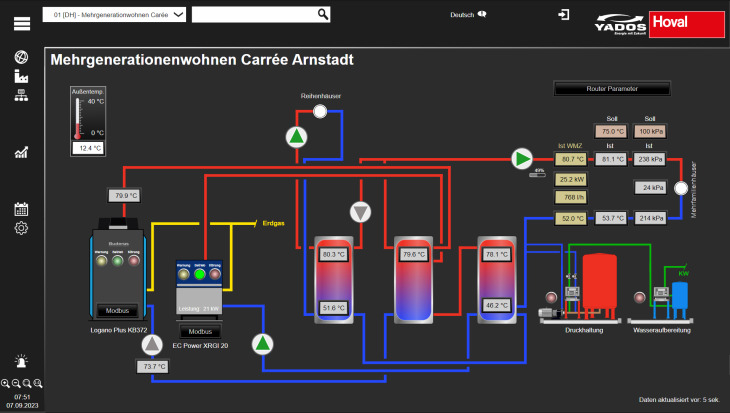Expand the plant selection dropdown
The height and width of the screenshot is (413, 730).
coord(178,14)
